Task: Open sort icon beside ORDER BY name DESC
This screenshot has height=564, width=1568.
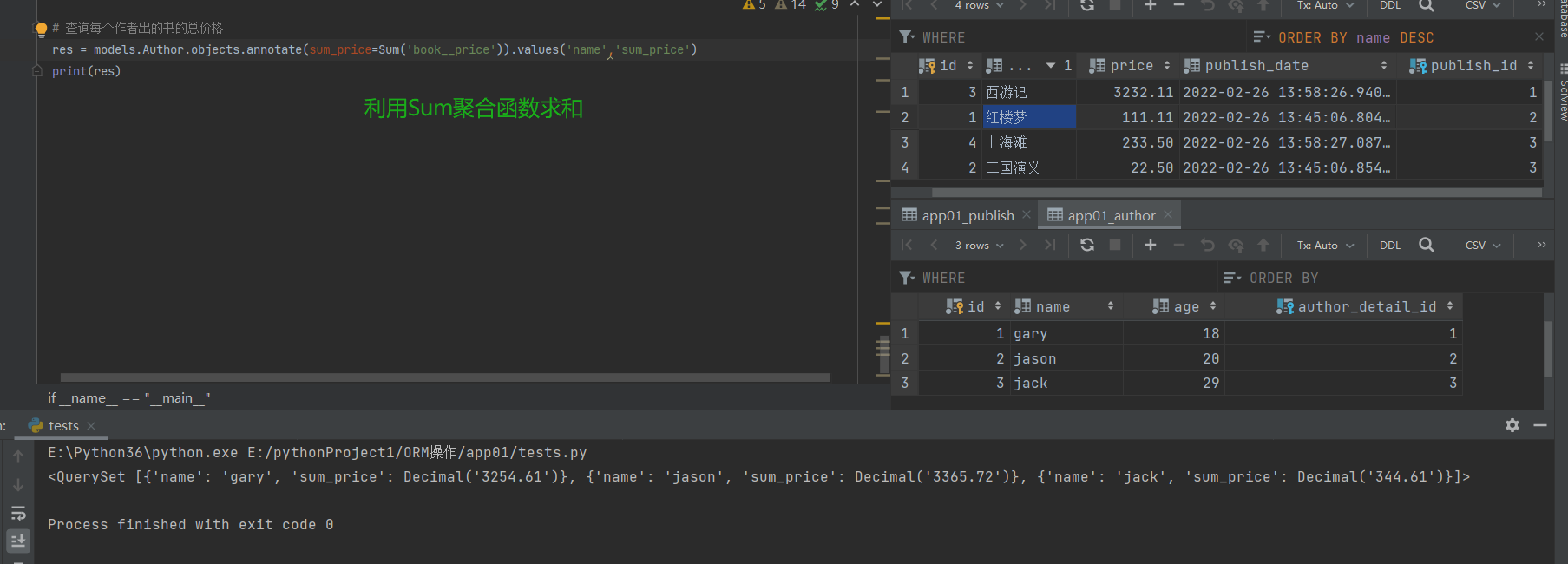Action: click(x=1262, y=37)
